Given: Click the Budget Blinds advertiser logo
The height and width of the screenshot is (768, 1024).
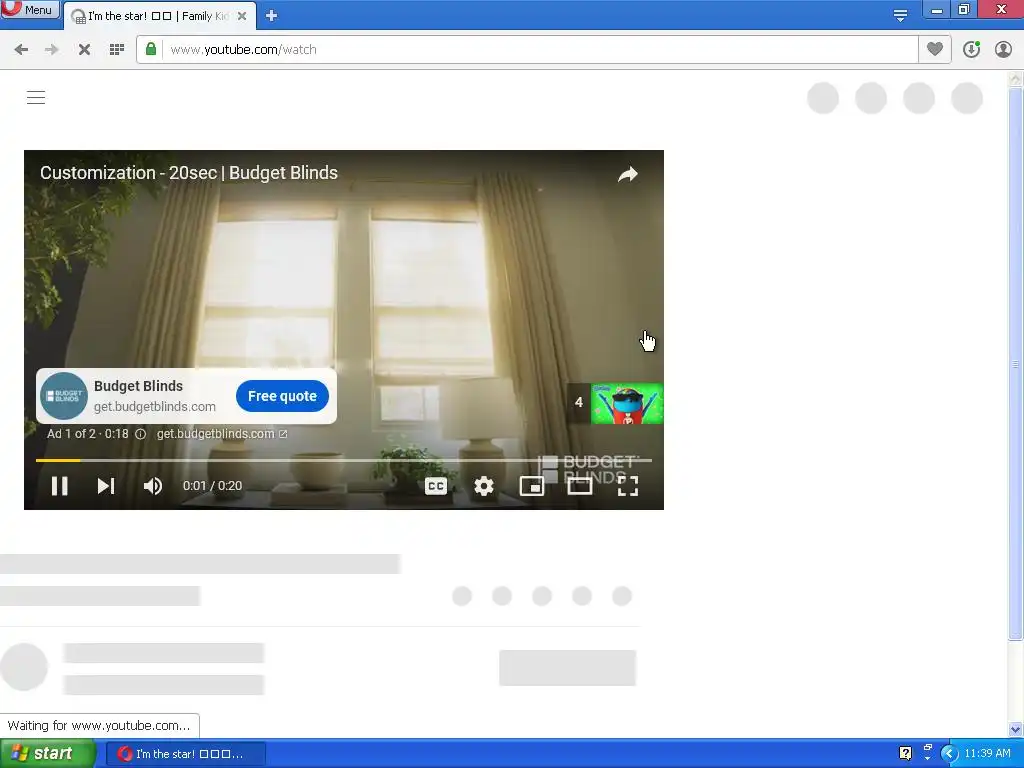Looking at the screenshot, I should [x=64, y=396].
